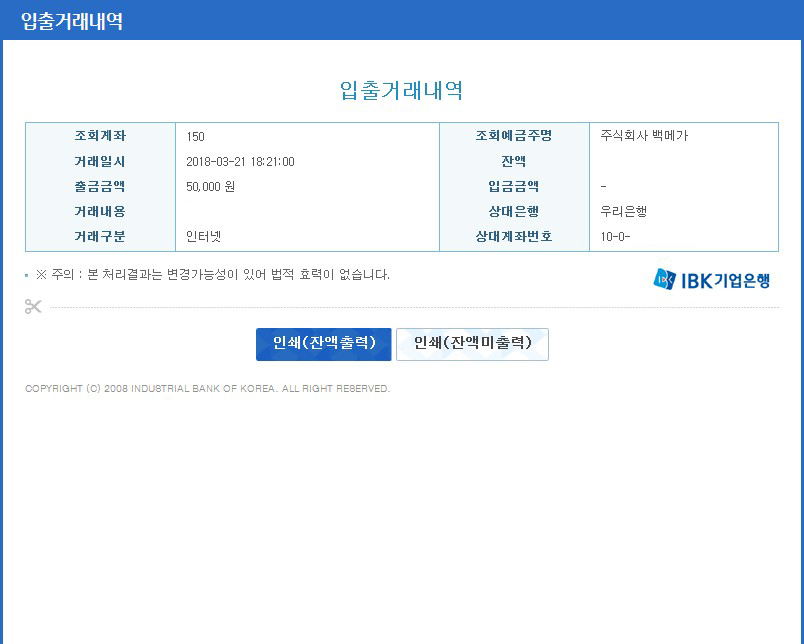Image resolution: width=804 pixels, height=644 pixels.
Task: Click the 주의 legal notice text
Action: [212, 275]
